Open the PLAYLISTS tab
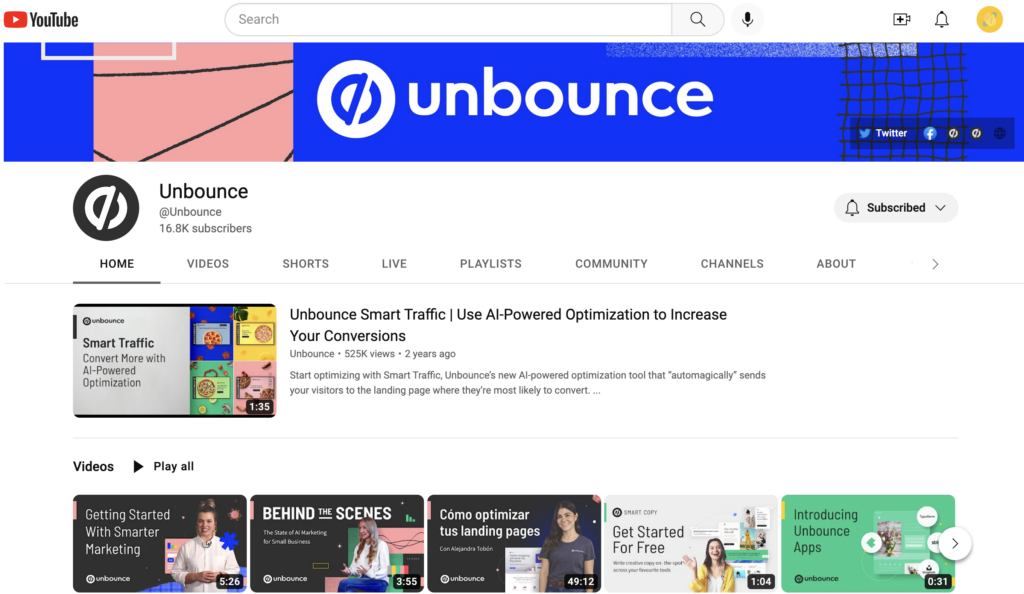The width and height of the screenshot is (1024, 594). point(490,264)
